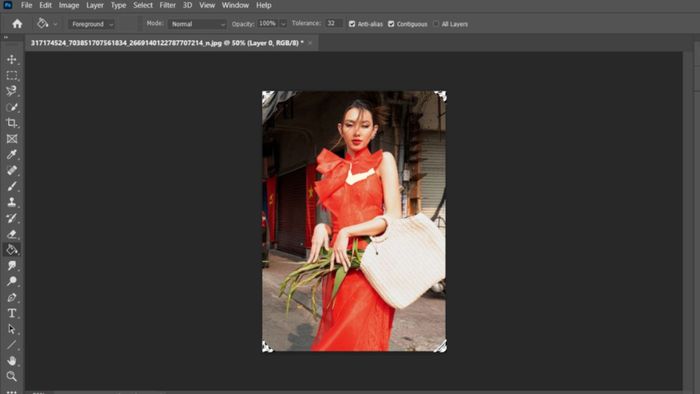This screenshot has height=394, width=700.
Task: Click the Tolerance 32 input field
Action: [x=334, y=23]
